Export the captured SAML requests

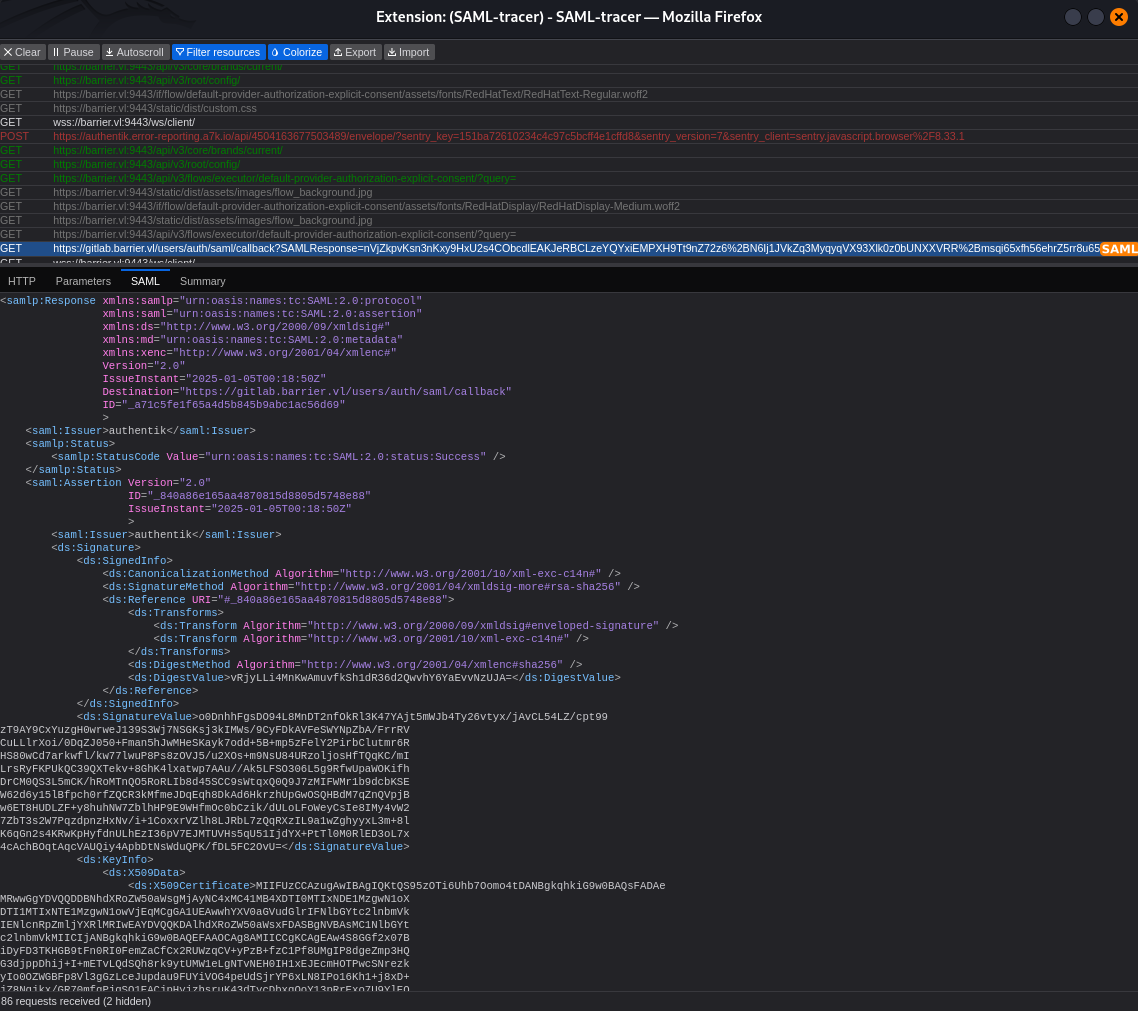(355, 52)
